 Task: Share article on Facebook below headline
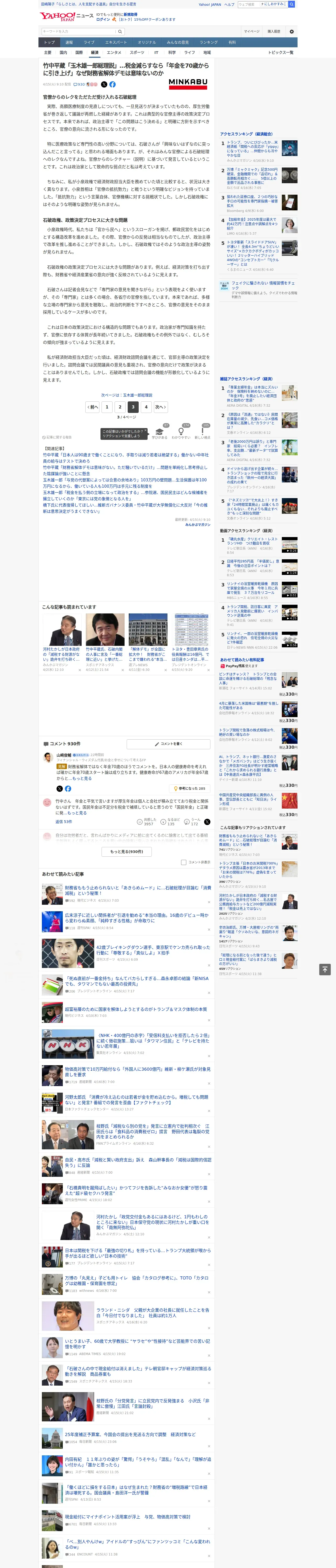click(112, 85)
